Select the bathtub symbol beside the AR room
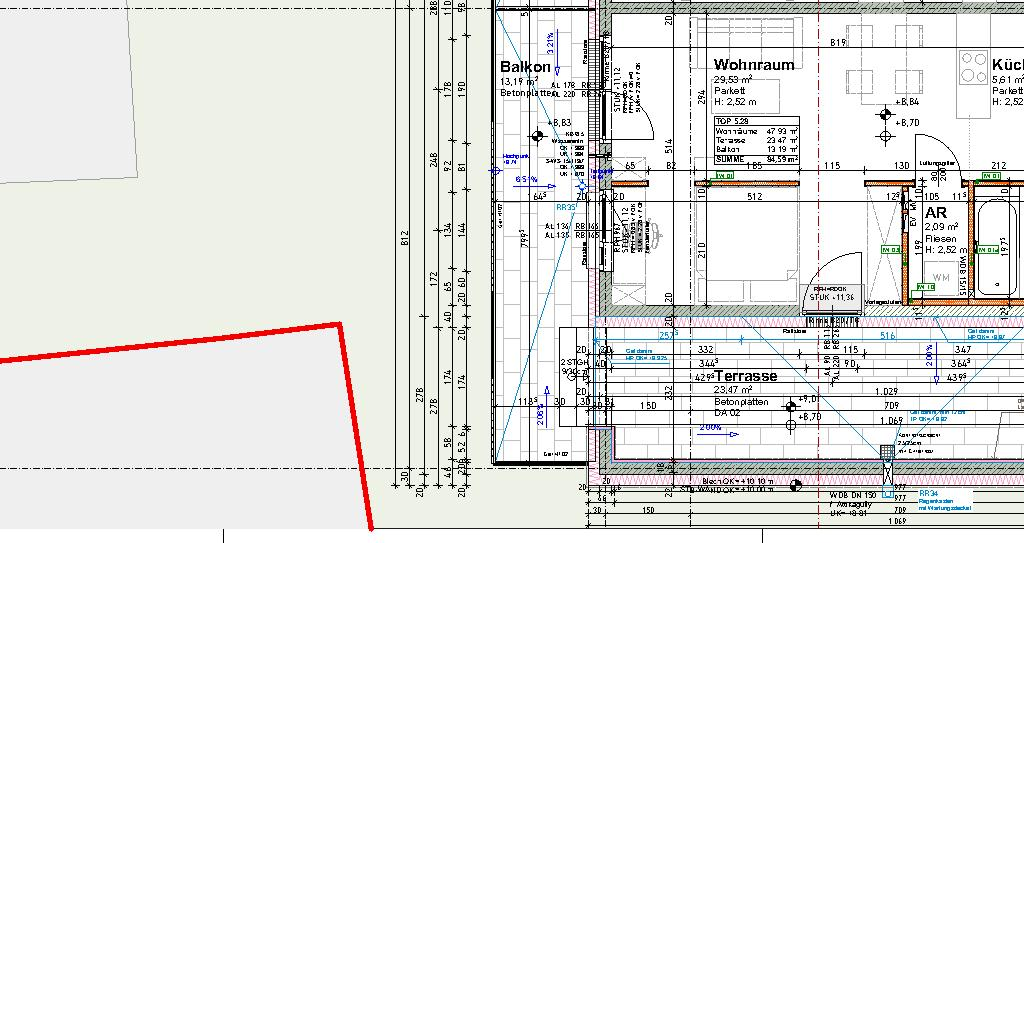The image size is (1024, 1024). [x=1000, y=247]
